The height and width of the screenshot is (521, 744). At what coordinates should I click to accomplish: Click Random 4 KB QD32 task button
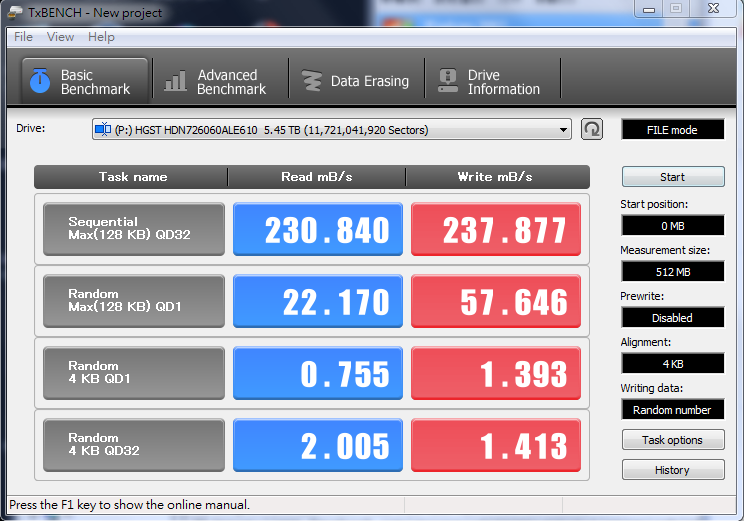click(x=134, y=445)
